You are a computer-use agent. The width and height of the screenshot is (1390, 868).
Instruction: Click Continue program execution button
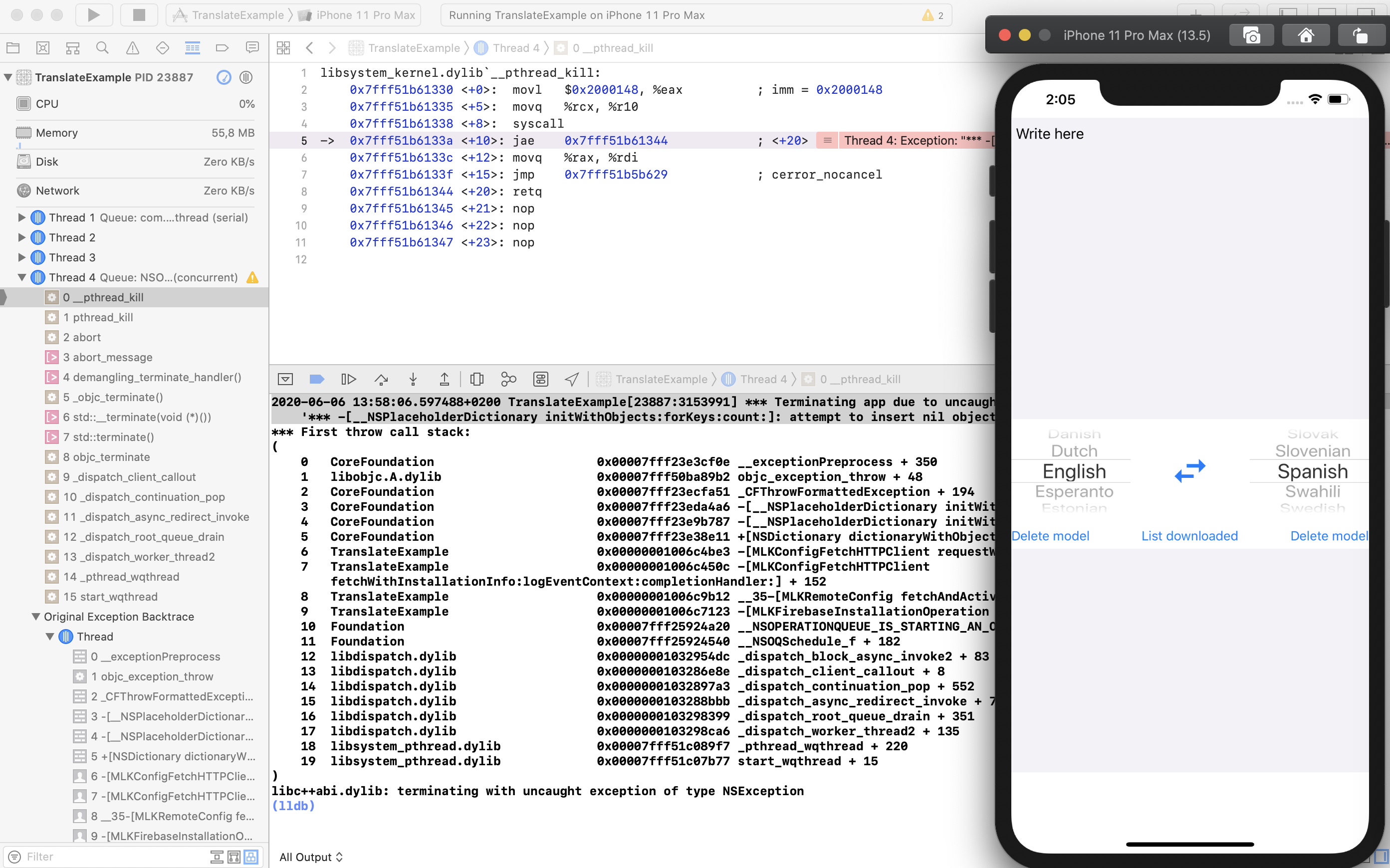(x=349, y=379)
